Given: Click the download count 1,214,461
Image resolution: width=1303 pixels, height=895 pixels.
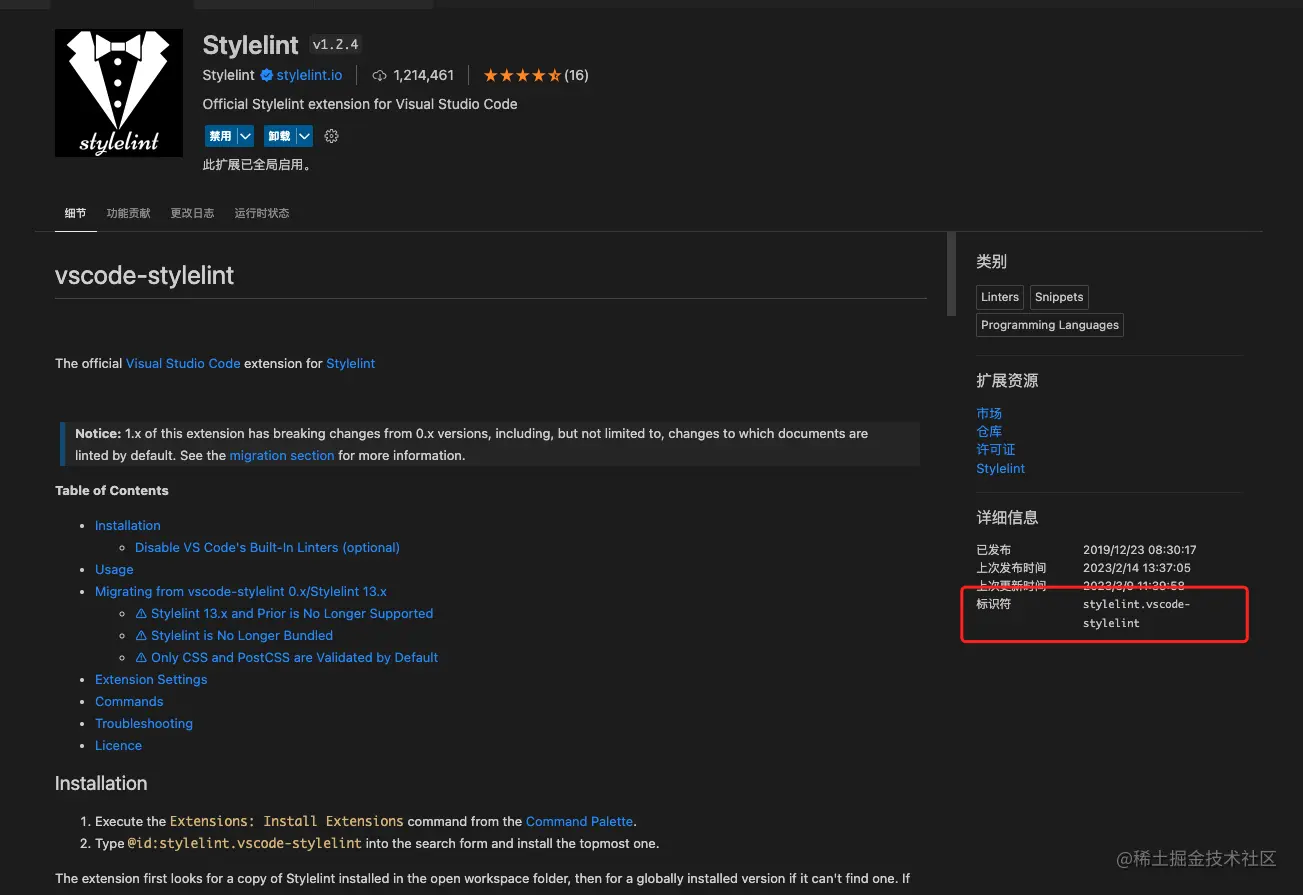Looking at the screenshot, I should coord(424,75).
